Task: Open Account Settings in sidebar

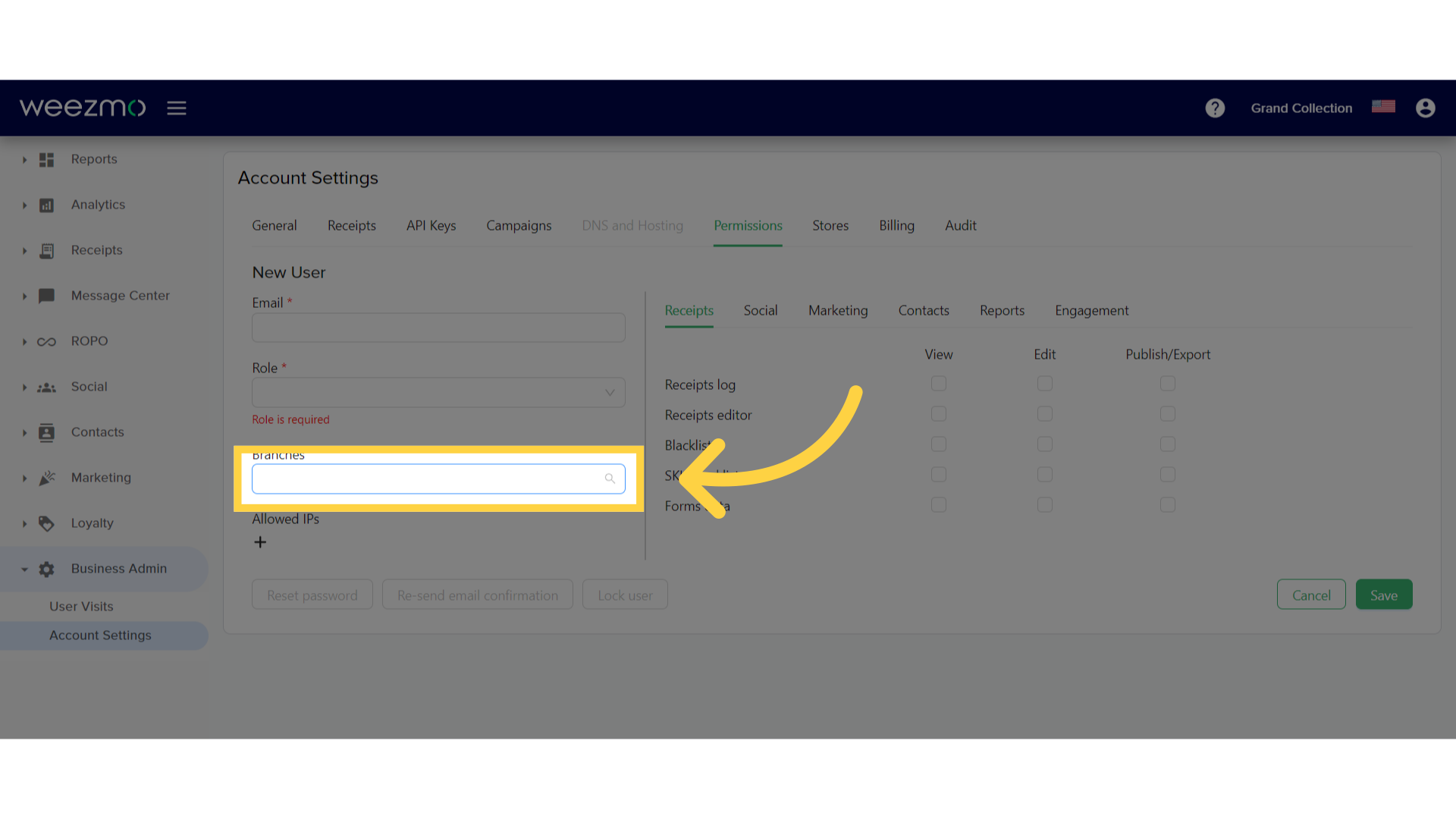Action: coord(100,635)
